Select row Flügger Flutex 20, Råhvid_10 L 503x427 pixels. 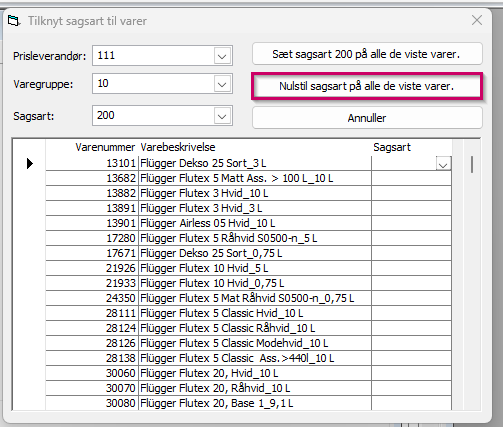click(249, 388)
